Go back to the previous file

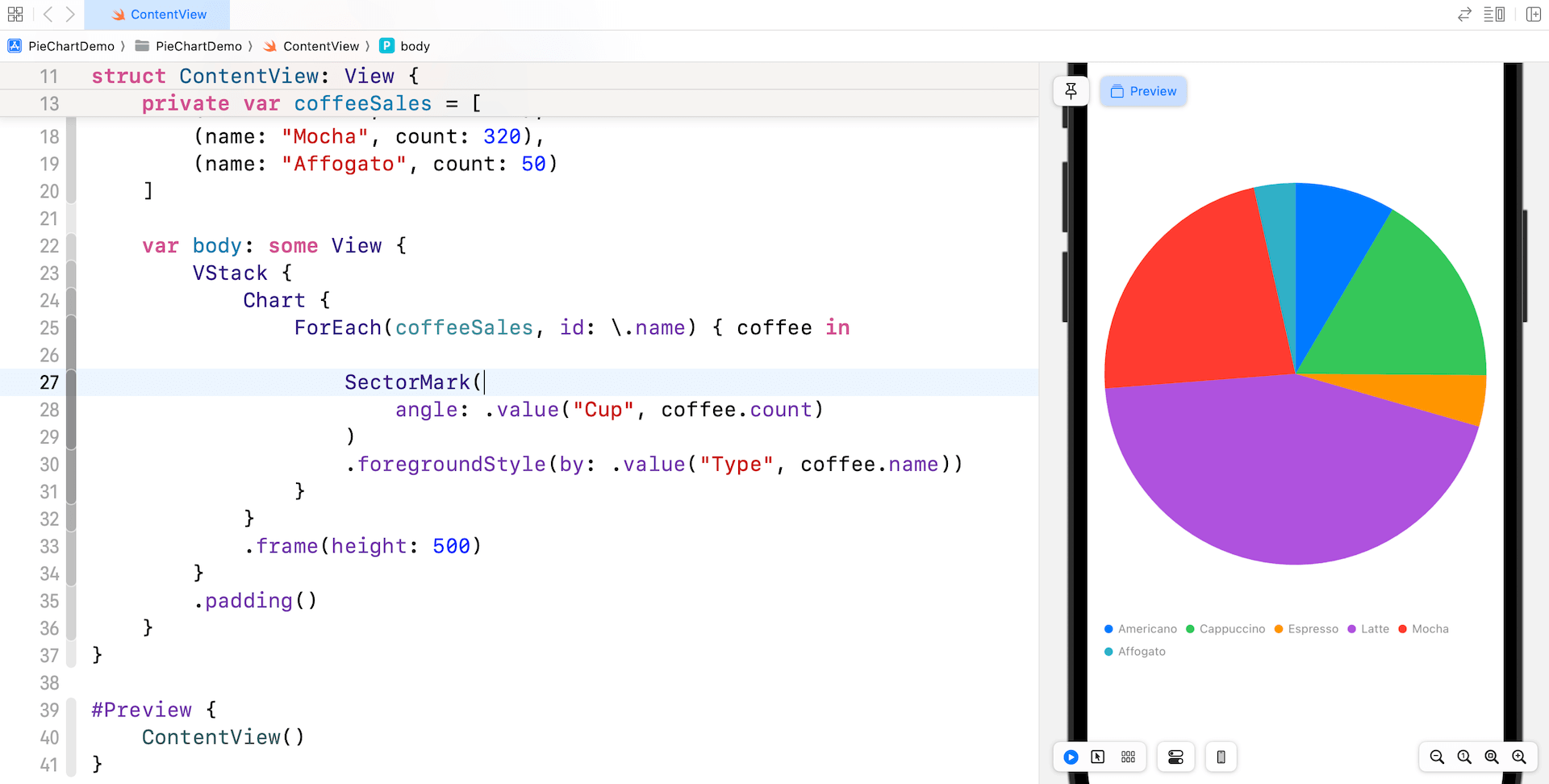tap(48, 15)
